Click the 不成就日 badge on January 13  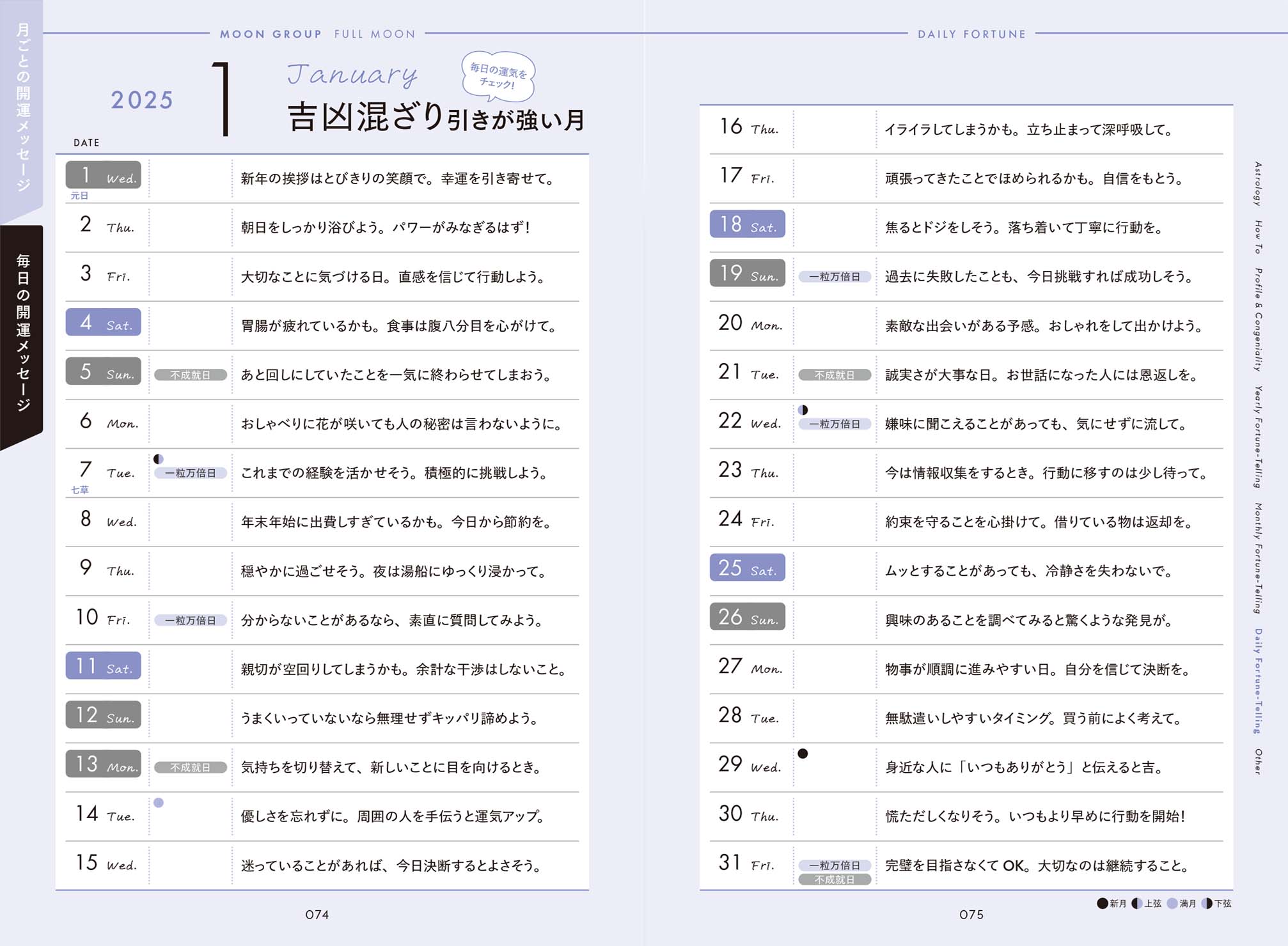tap(191, 767)
